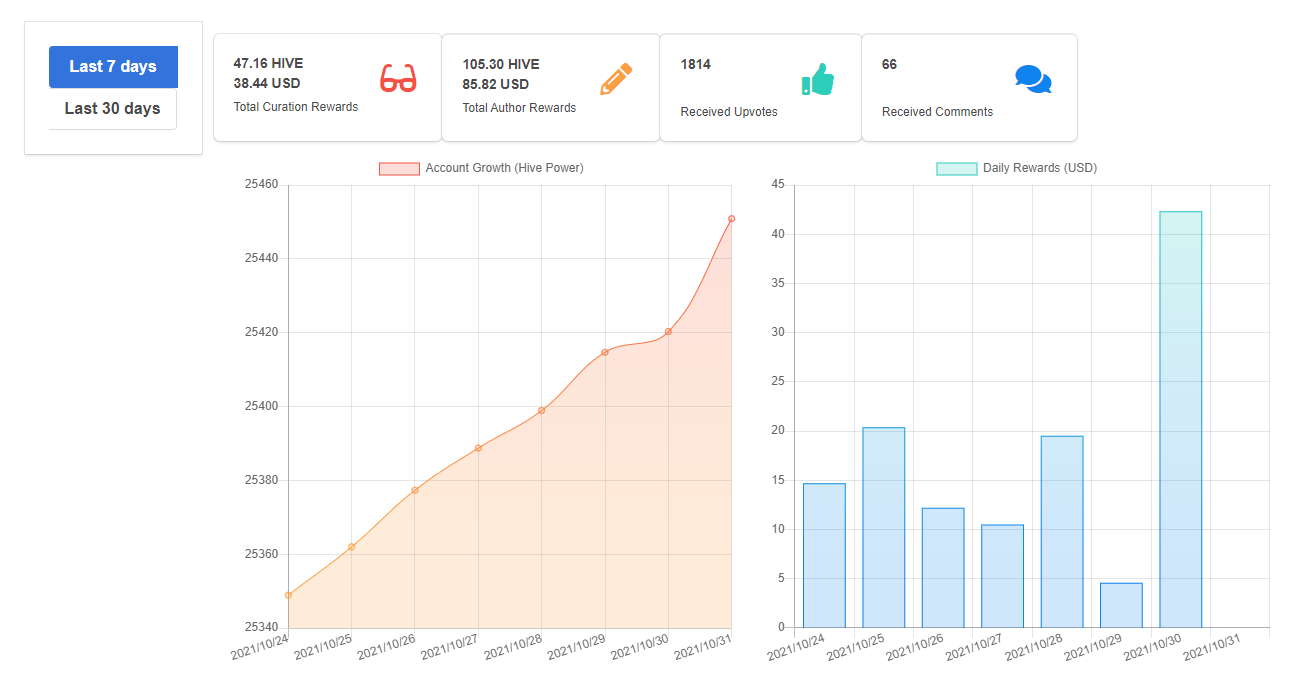Click the green thumbs-up upvotes icon
The image size is (1289, 686).
point(817,80)
